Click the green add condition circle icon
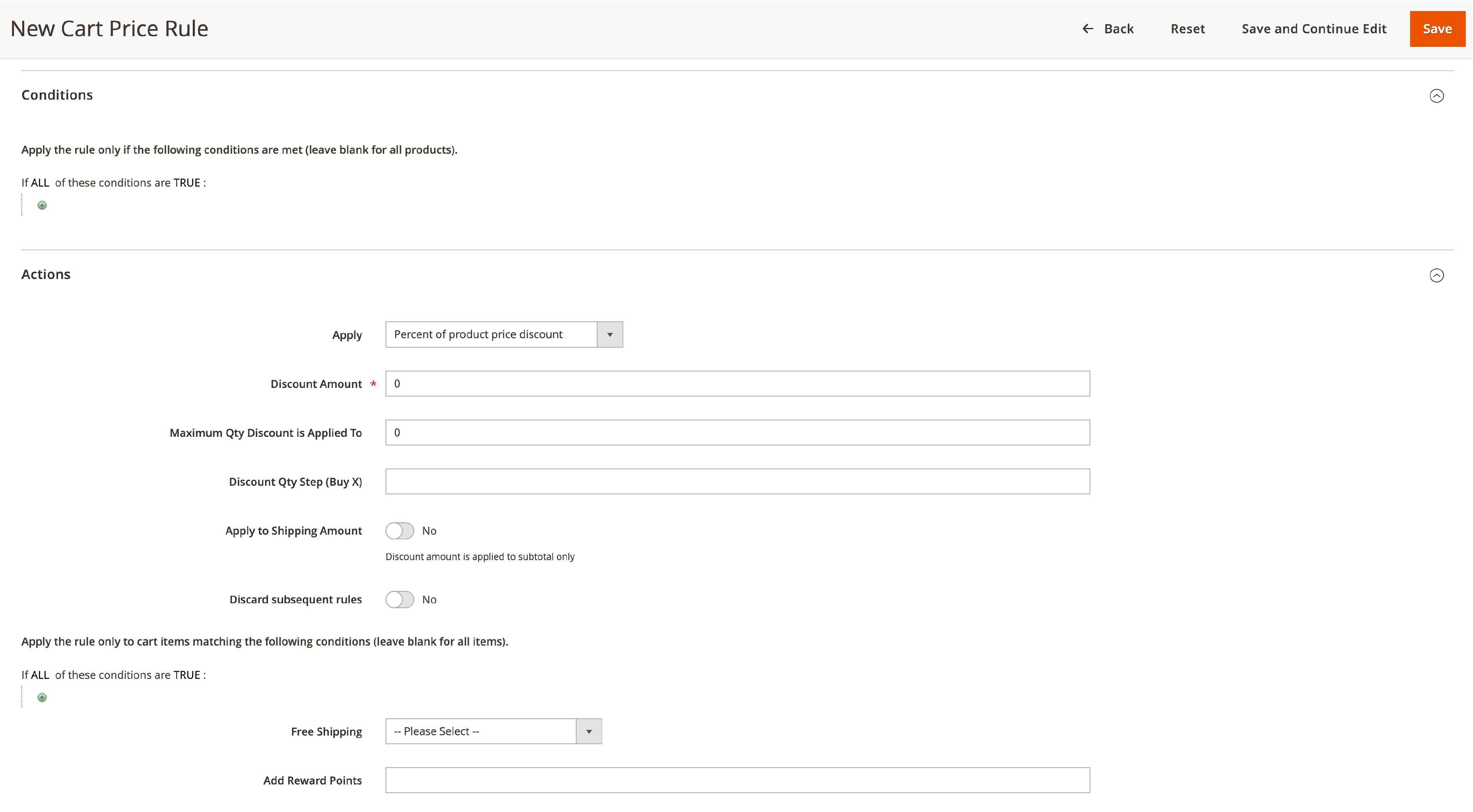This screenshot has width=1473, height=812. (x=41, y=205)
